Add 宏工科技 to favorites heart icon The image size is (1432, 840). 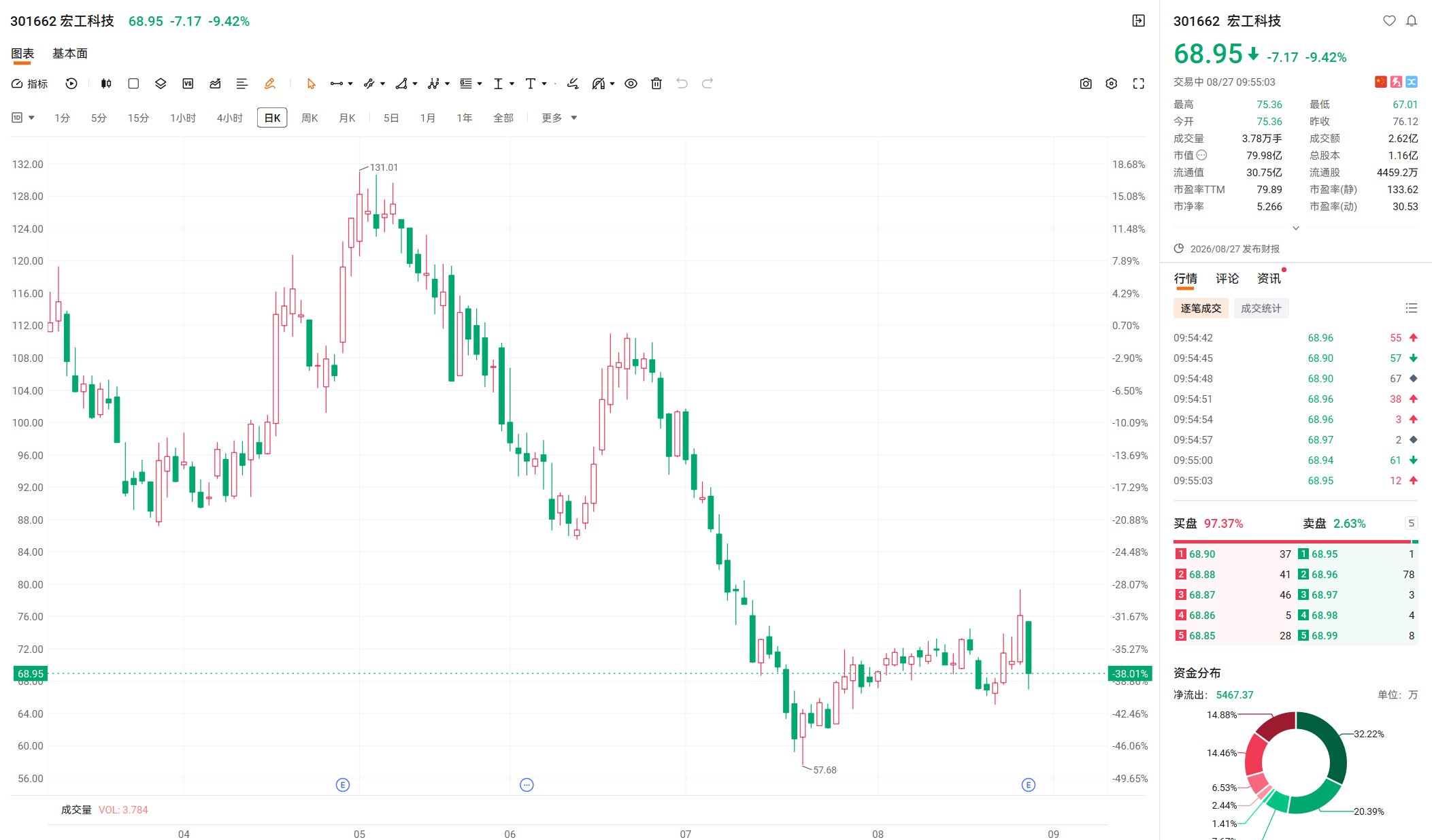point(1389,21)
